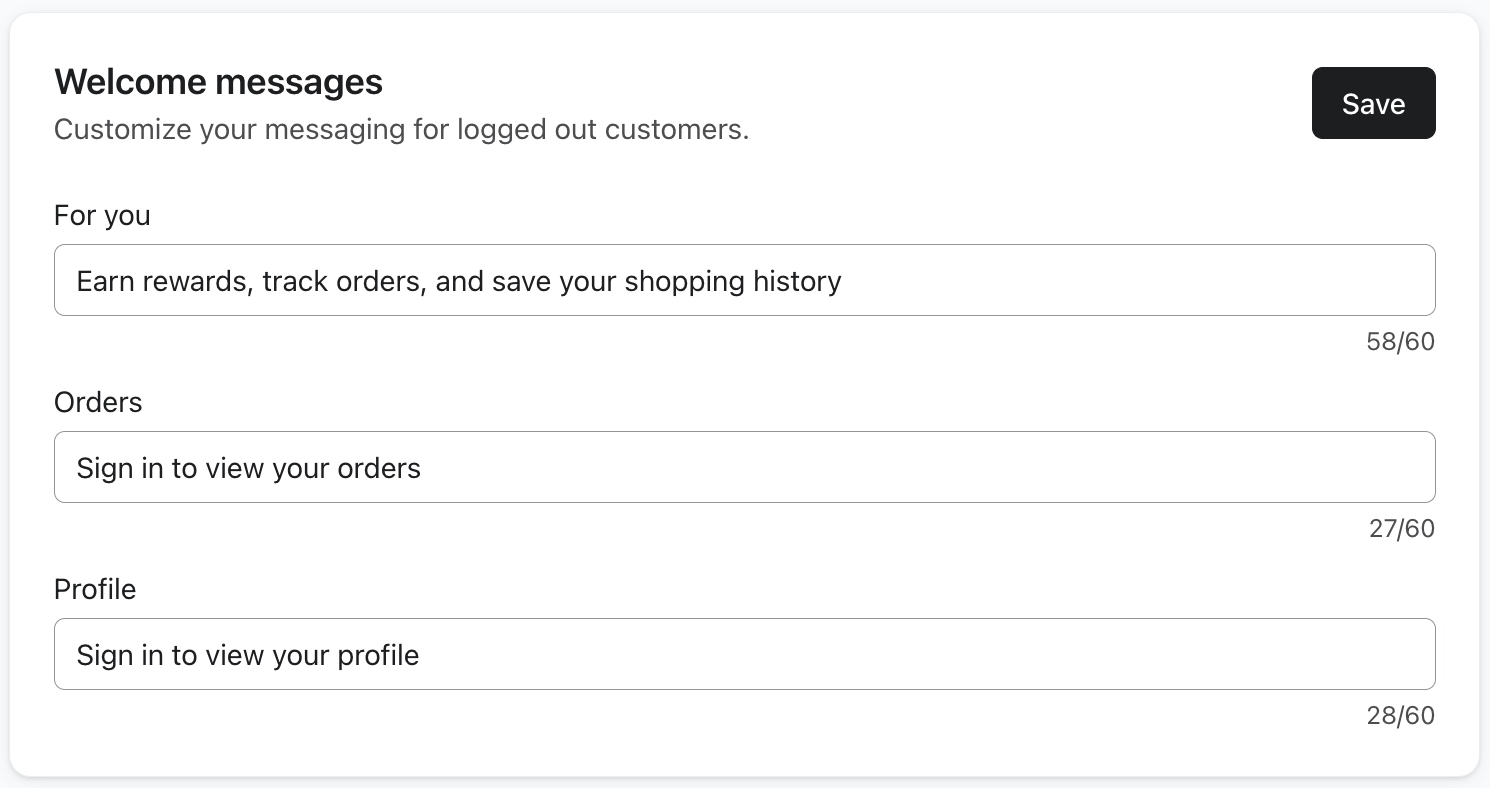The width and height of the screenshot is (1490, 788).
Task: Click inside the Profile message text box
Action: tap(744, 654)
